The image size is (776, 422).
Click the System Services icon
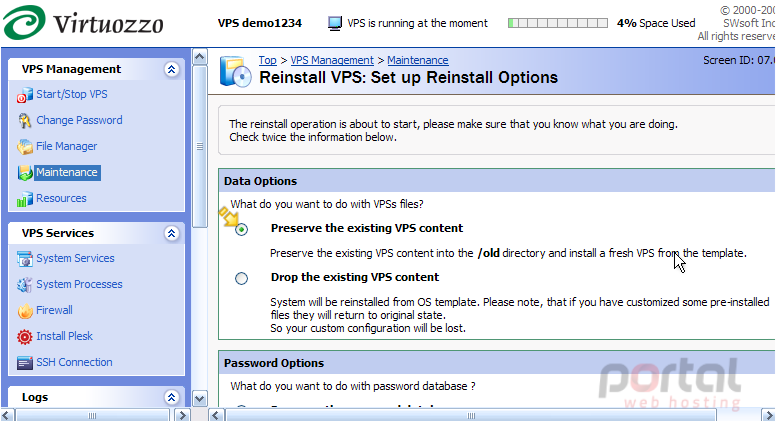(25, 259)
